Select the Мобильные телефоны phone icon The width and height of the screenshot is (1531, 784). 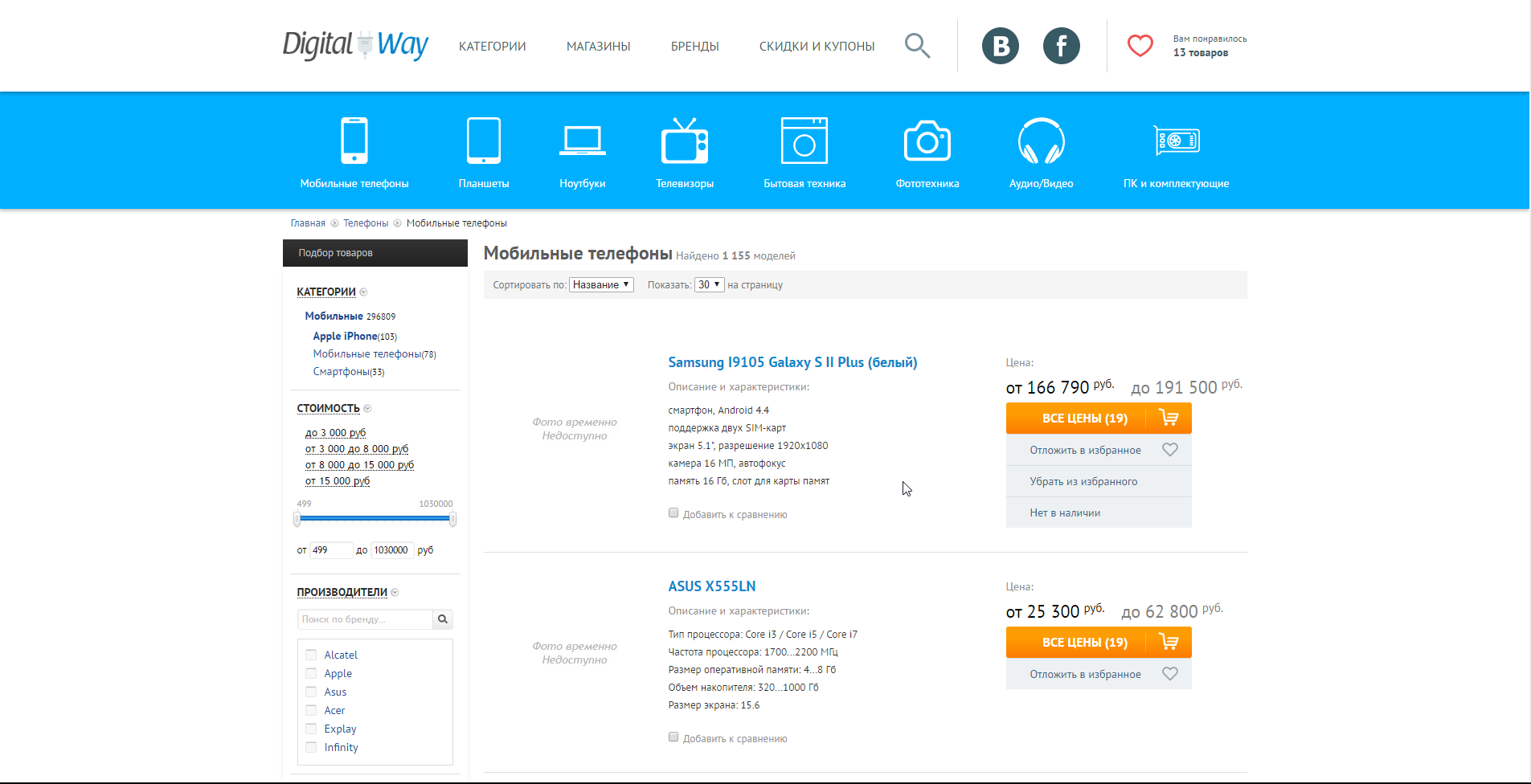(x=354, y=141)
